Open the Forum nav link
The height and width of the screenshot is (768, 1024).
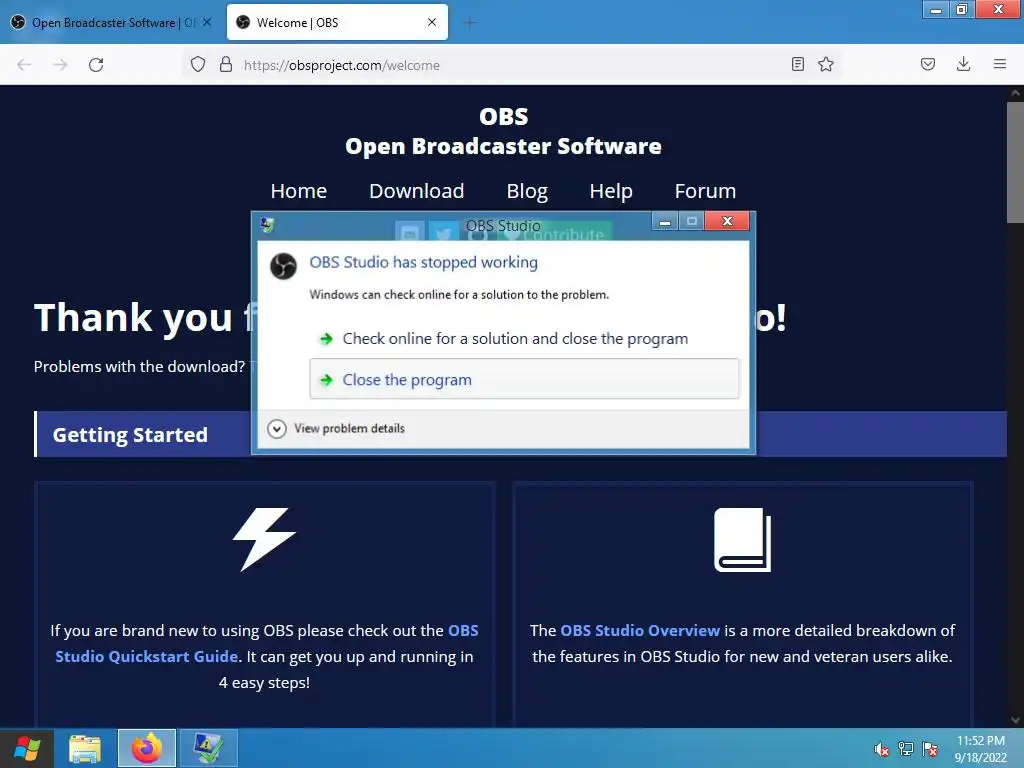click(x=705, y=191)
